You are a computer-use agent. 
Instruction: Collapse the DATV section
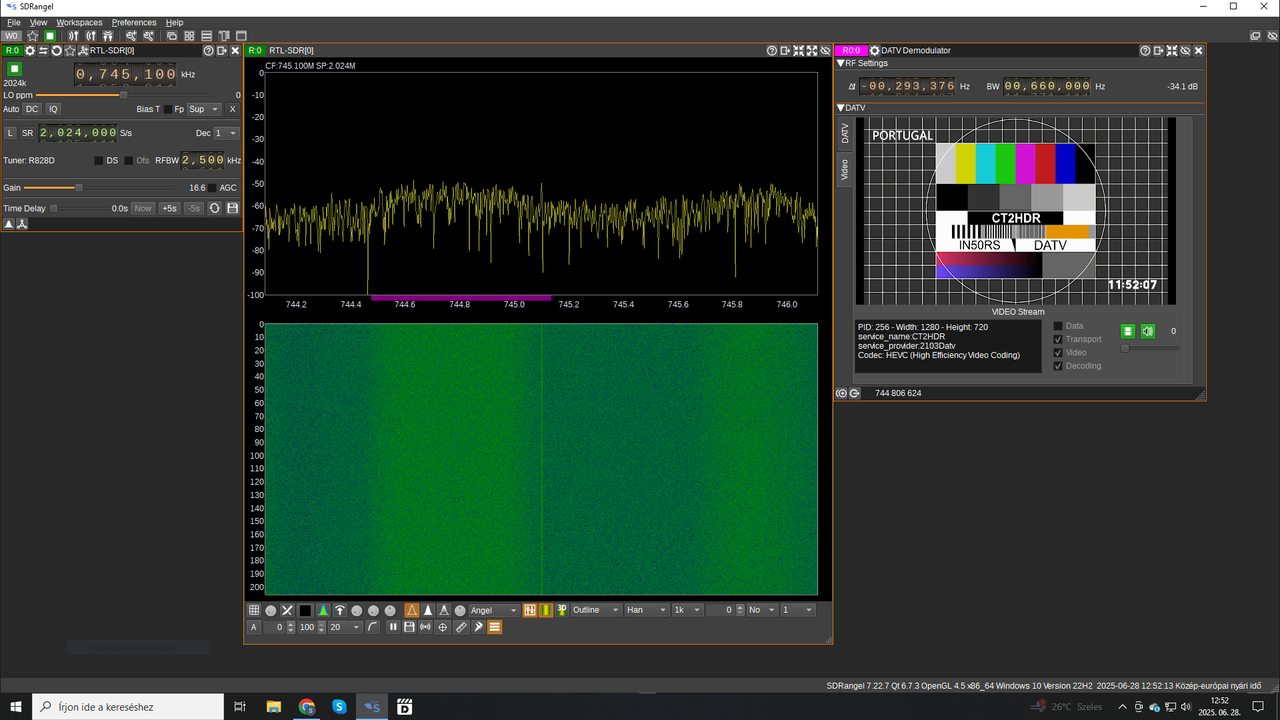point(841,107)
